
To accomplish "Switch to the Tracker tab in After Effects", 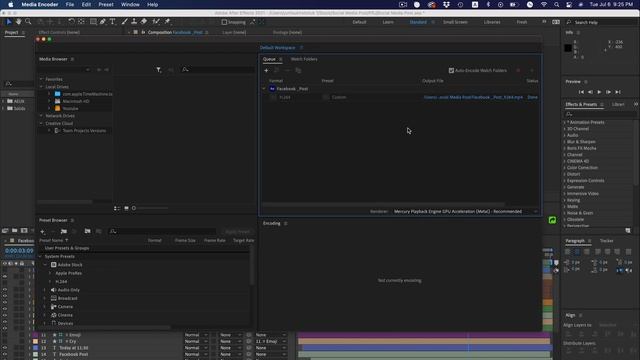I will point(607,241).
